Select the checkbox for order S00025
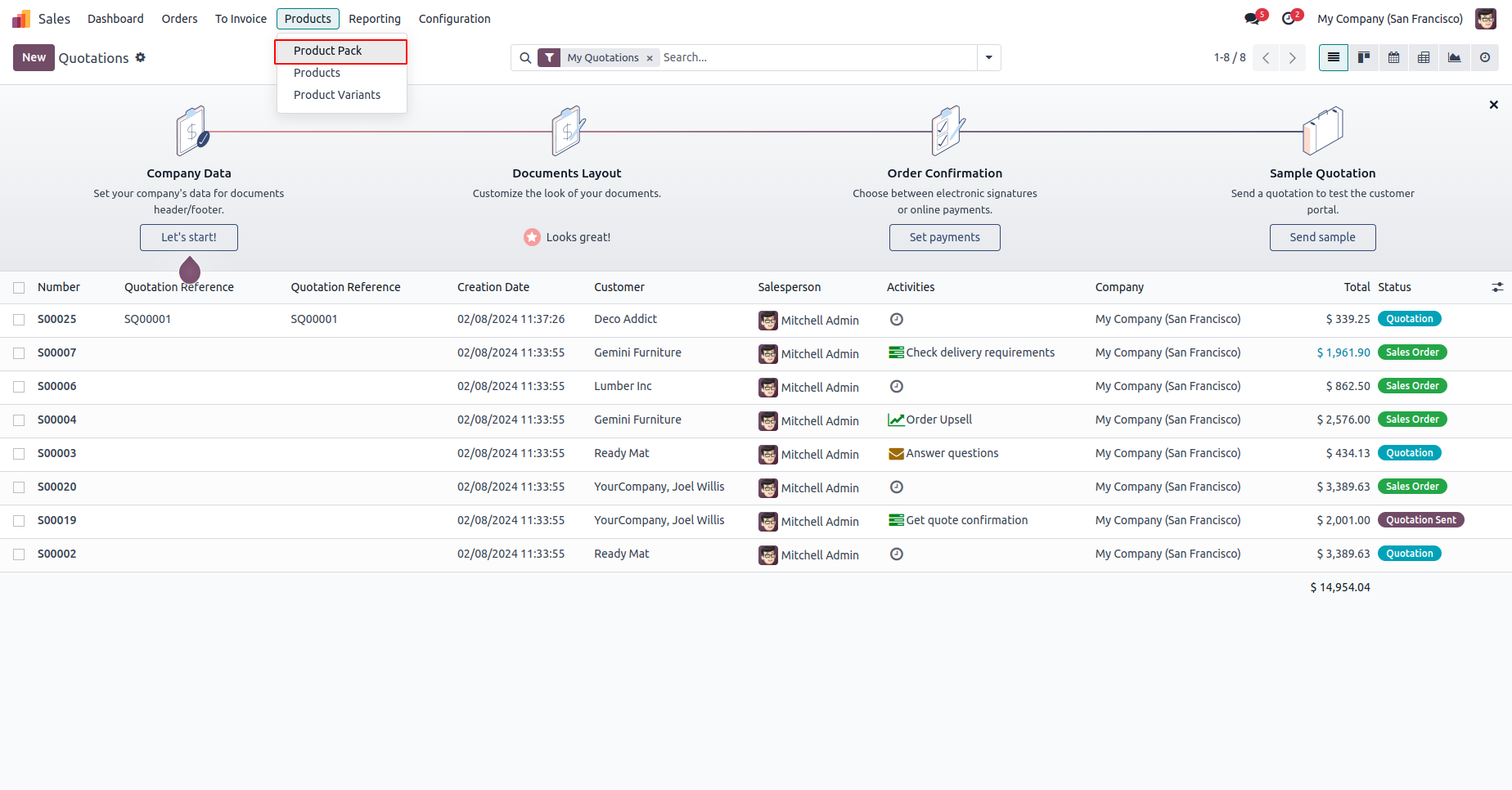This screenshot has width=1512, height=790. (19, 320)
